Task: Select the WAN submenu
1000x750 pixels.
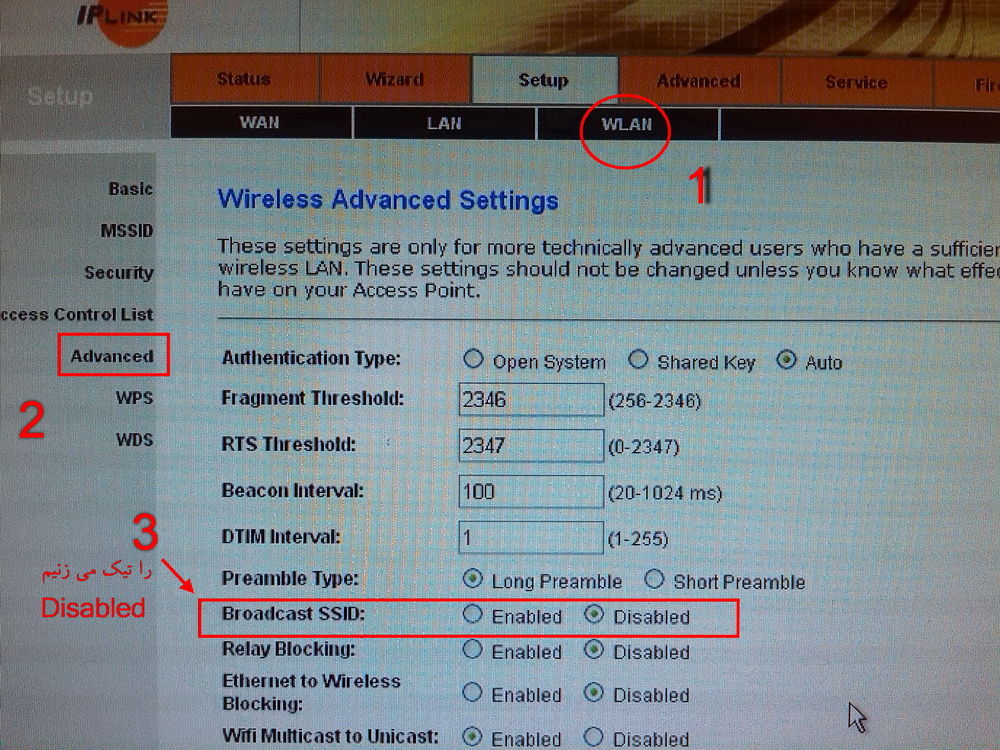Action: pyautogui.click(x=260, y=122)
